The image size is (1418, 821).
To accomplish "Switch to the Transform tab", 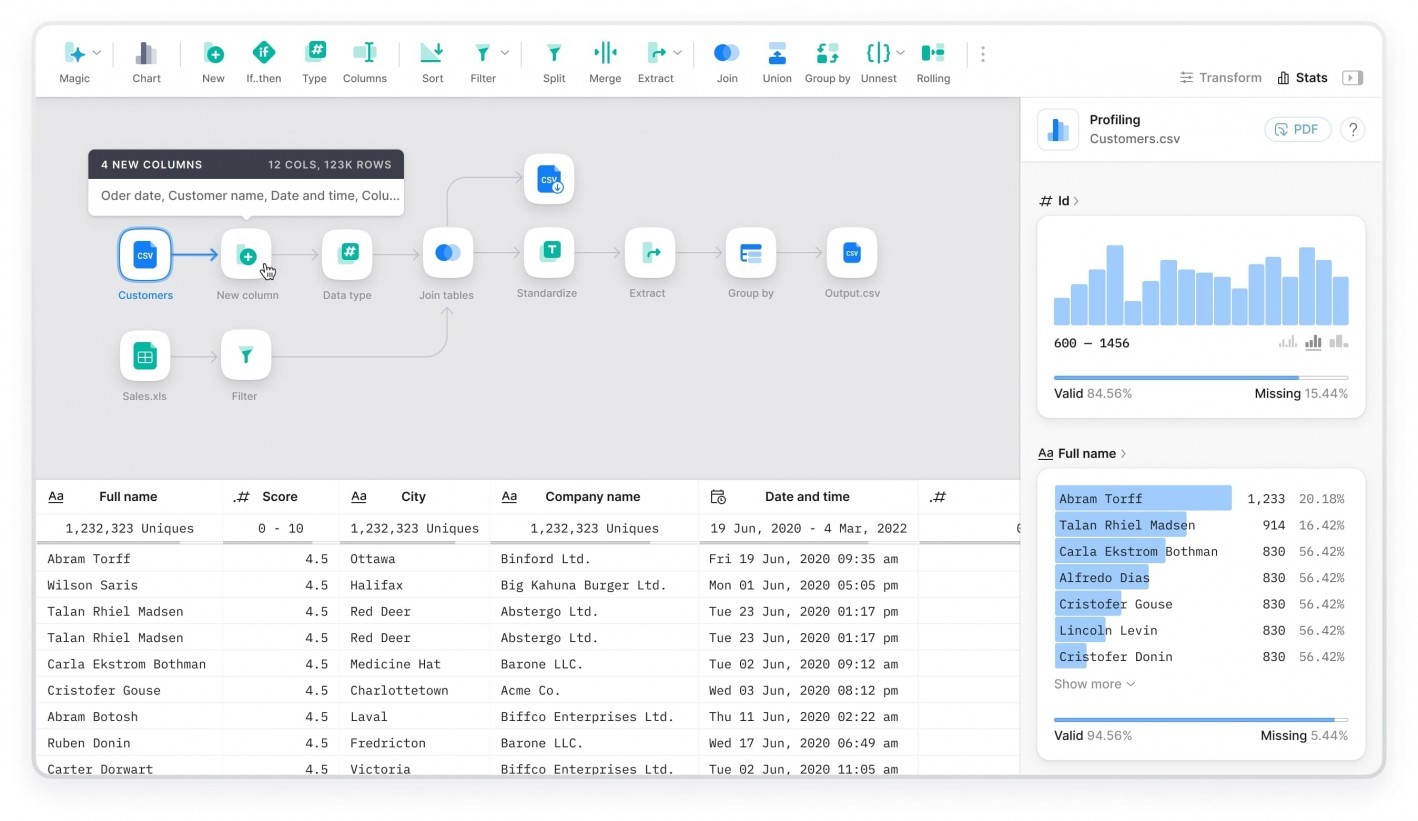I will coord(1221,78).
